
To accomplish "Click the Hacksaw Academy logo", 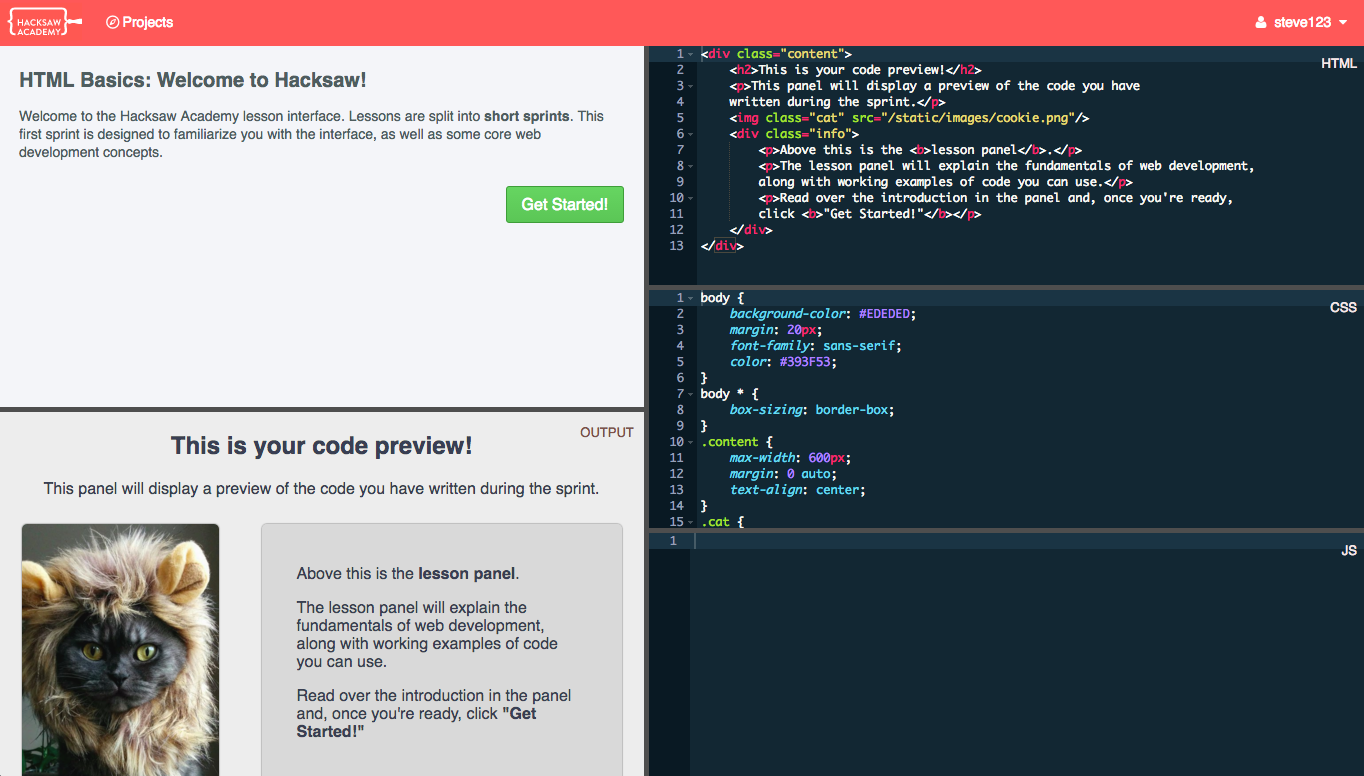I will [x=43, y=22].
